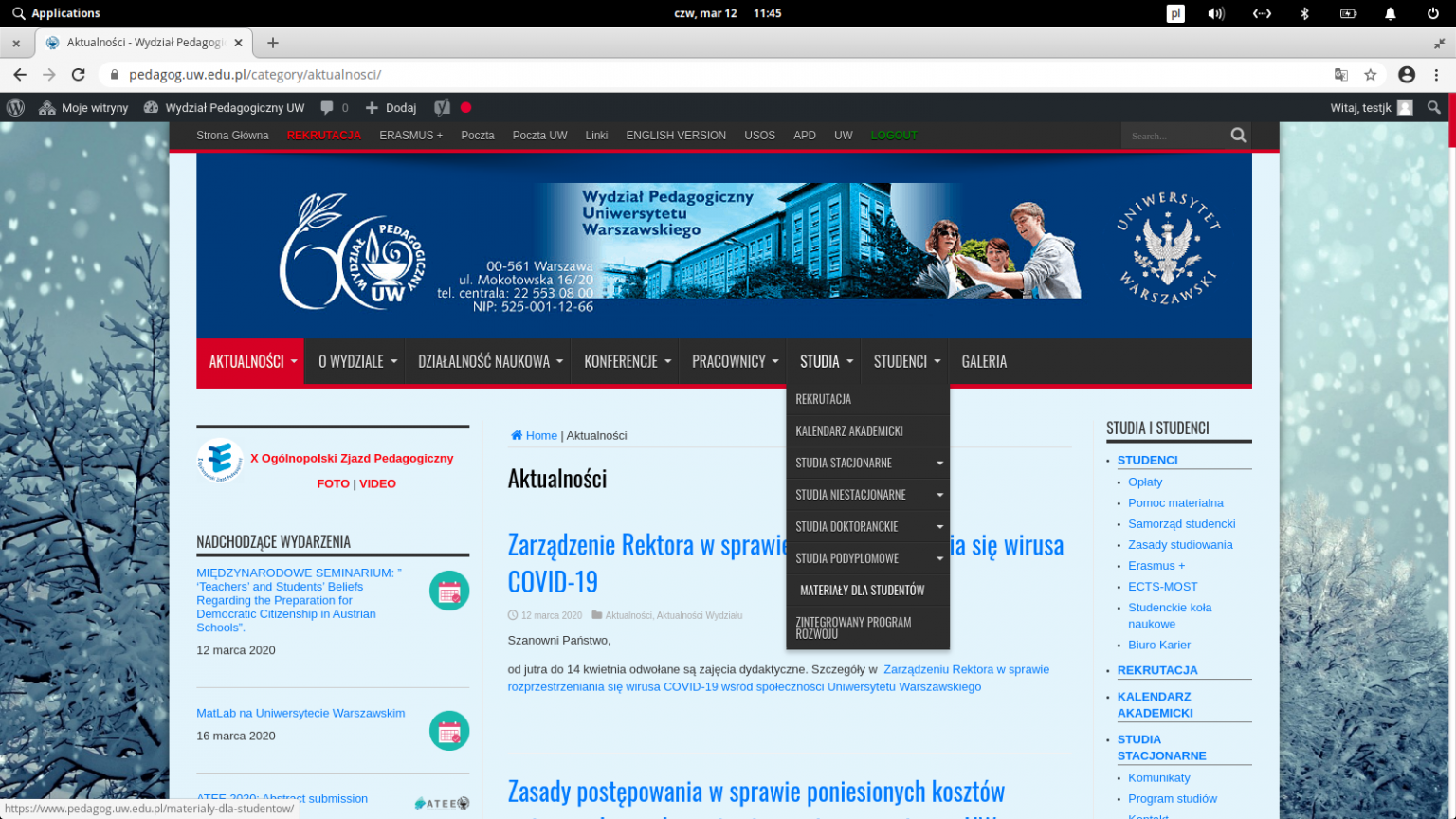Click the WordPress logo in the admin bar

15,108
